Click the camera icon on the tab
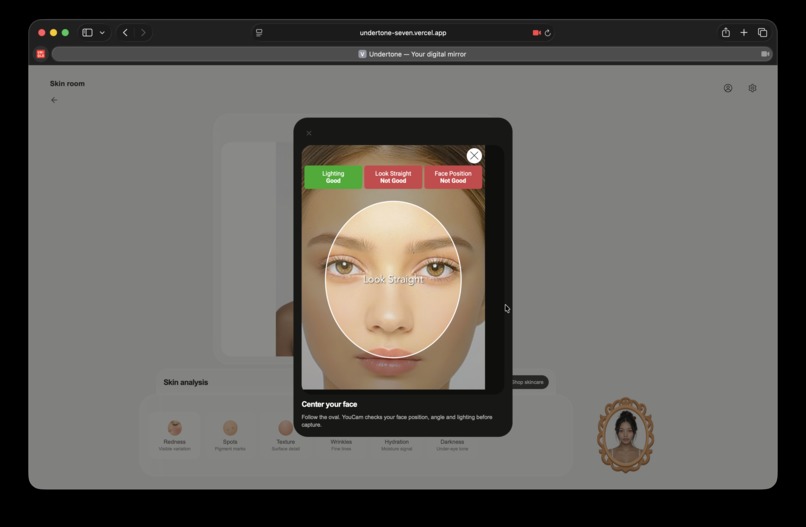 point(765,54)
